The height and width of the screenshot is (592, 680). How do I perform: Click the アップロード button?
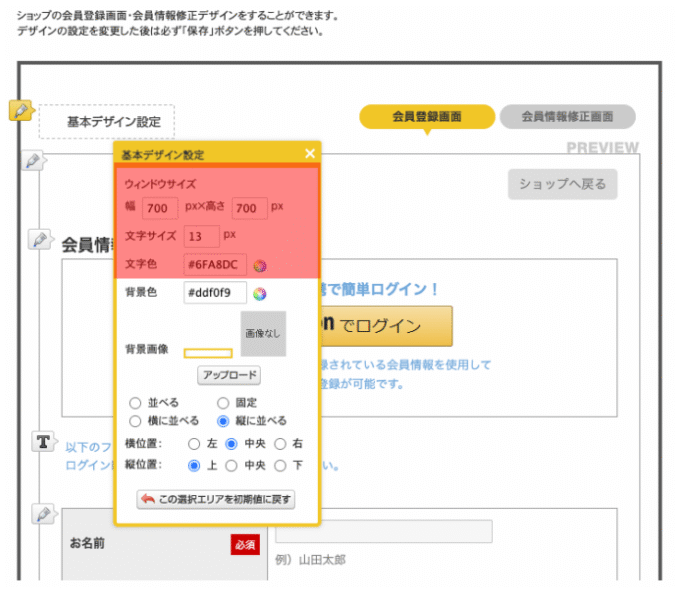click(229, 376)
